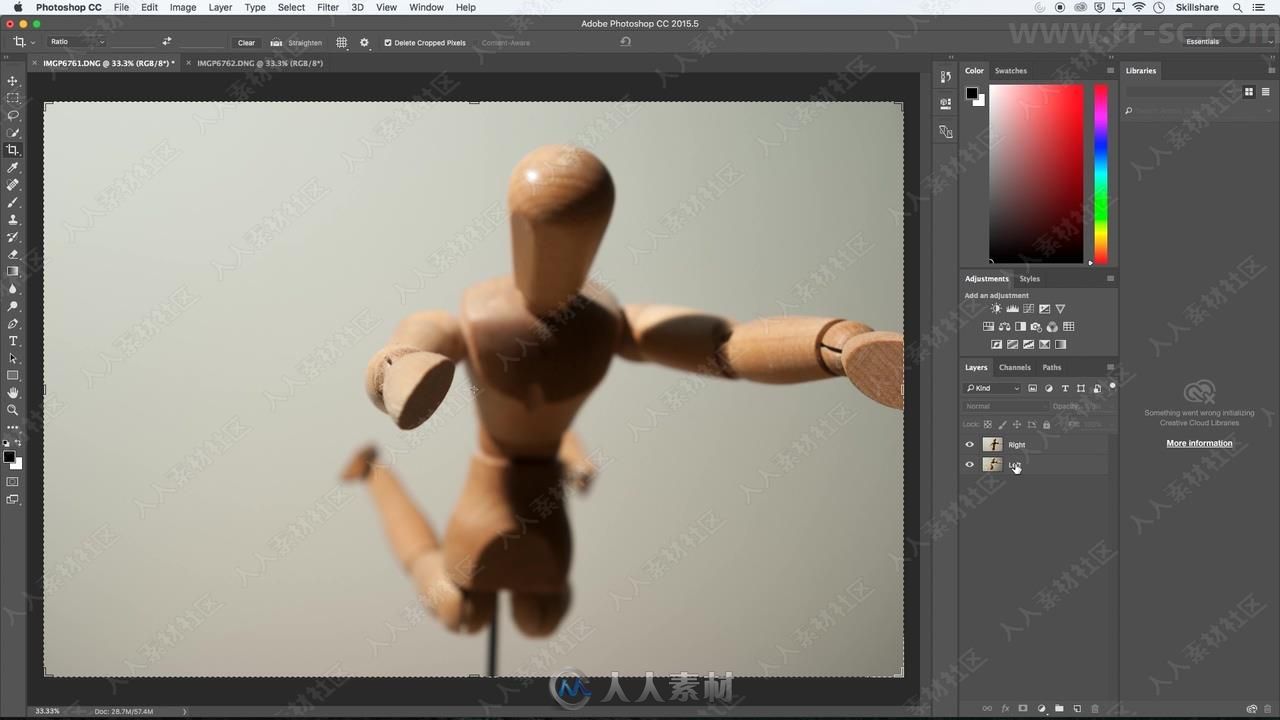This screenshot has width=1280, height=720.
Task: Select the Eyedropper tool
Action: 13,168
